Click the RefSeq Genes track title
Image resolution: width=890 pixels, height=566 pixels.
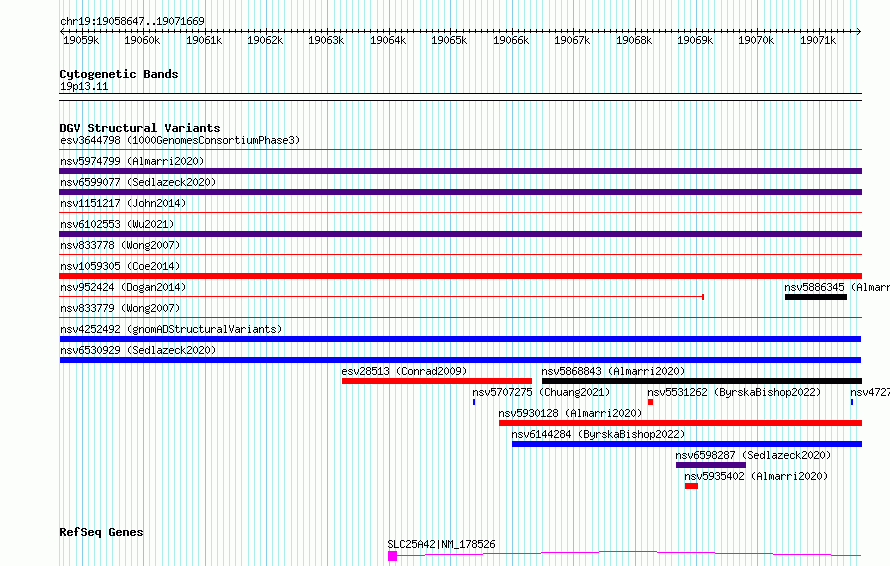[101, 532]
